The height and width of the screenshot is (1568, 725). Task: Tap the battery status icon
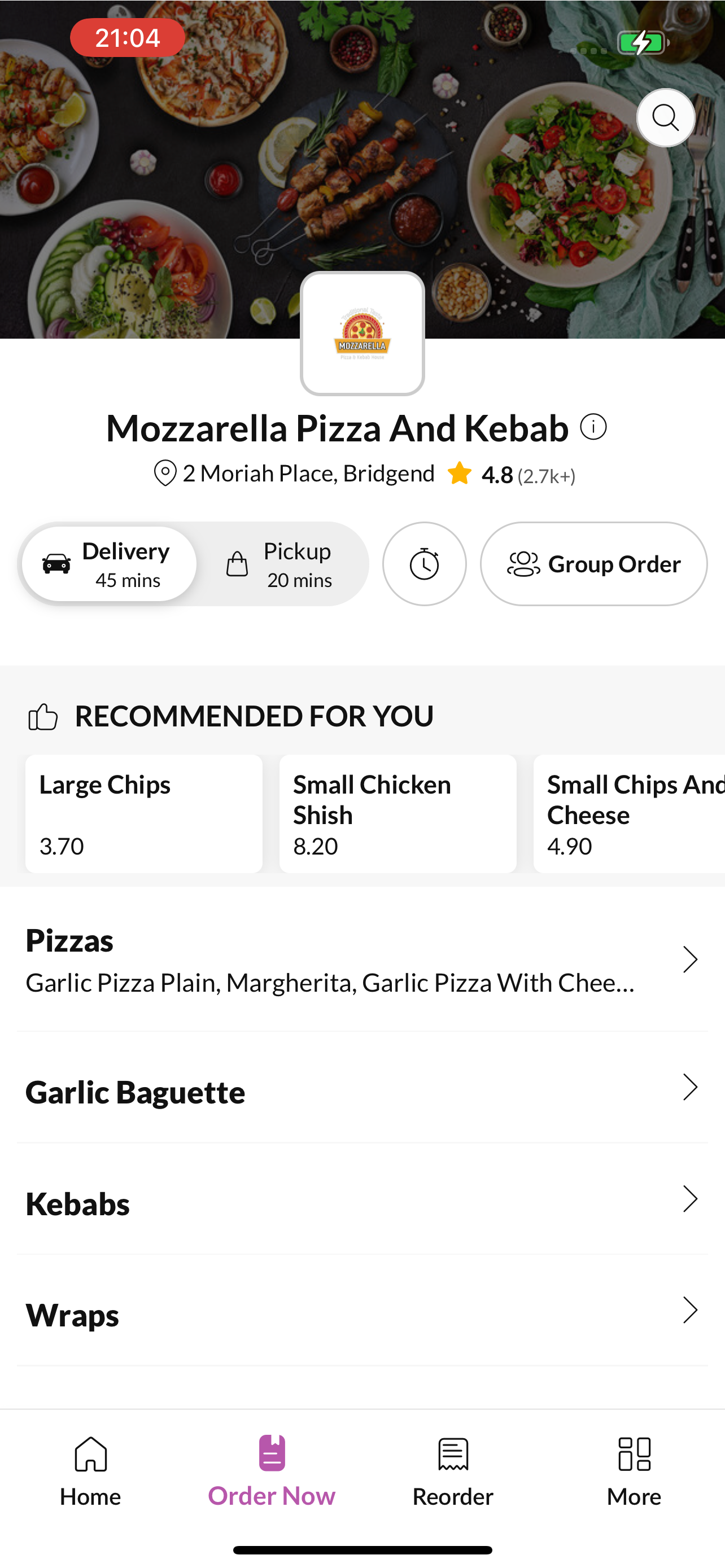(x=643, y=43)
